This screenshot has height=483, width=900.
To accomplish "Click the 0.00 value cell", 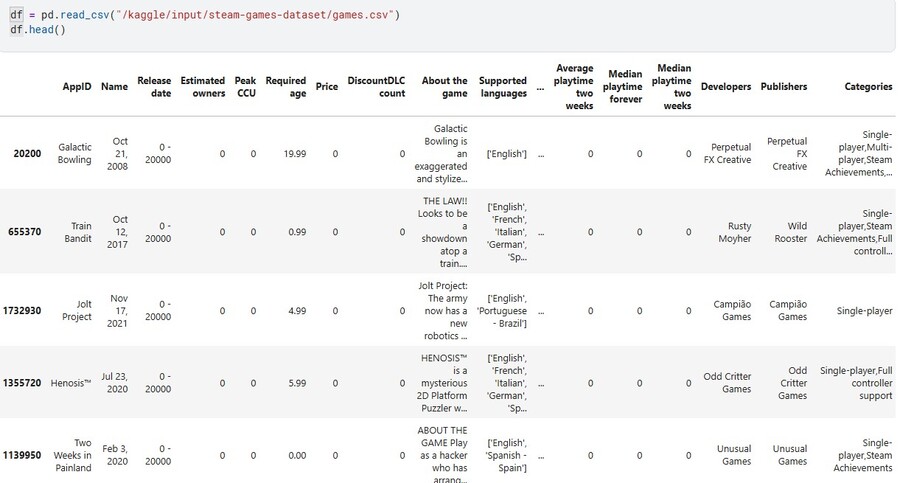I will click(297, 455).
